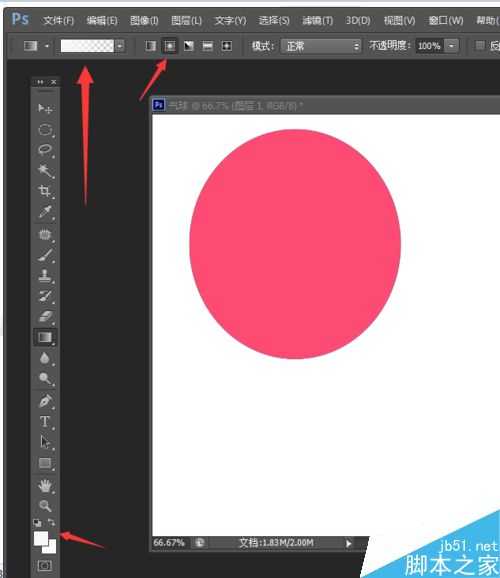The width and height of the screenshot is (500, 578).
Task: Choose the linear gradient style button
Action: [150, 46]
